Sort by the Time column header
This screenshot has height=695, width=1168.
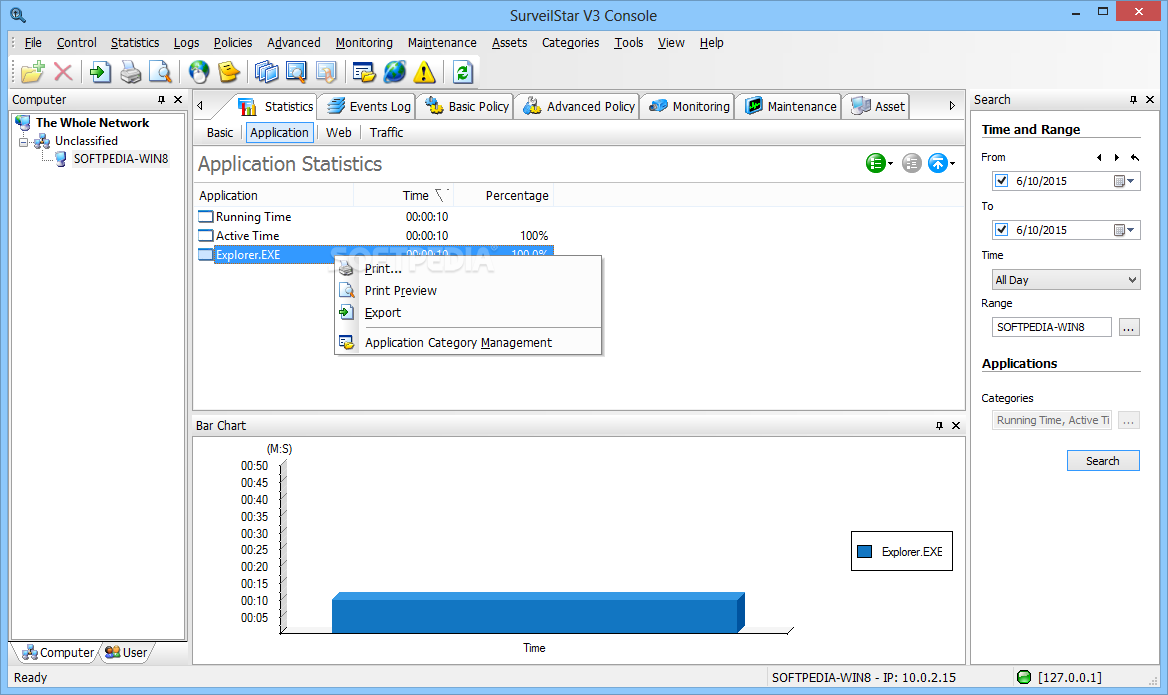pos(403,195)
